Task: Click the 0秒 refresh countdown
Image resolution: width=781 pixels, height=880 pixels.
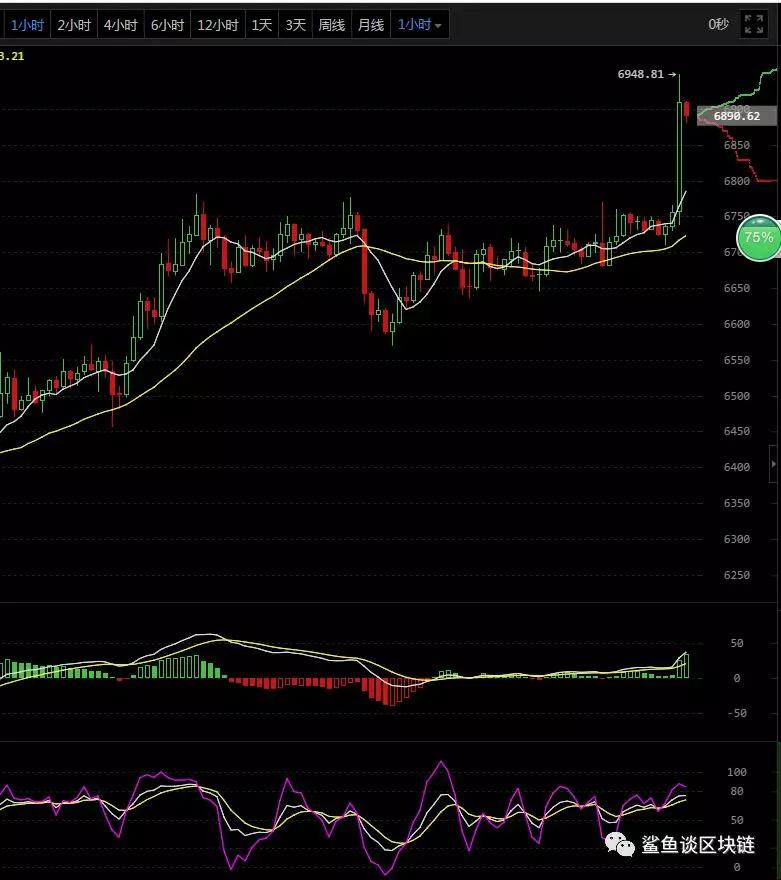Action: pyautogui.click(x=718, y=24)
